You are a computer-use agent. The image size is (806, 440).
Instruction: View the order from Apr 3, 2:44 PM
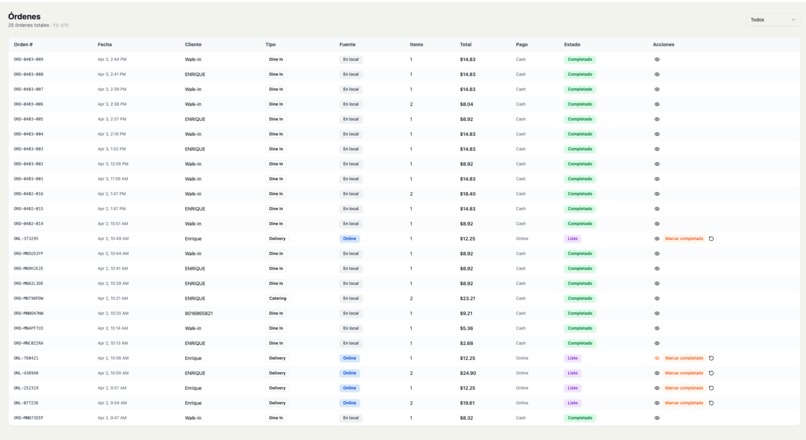click(x=657, y=60)
